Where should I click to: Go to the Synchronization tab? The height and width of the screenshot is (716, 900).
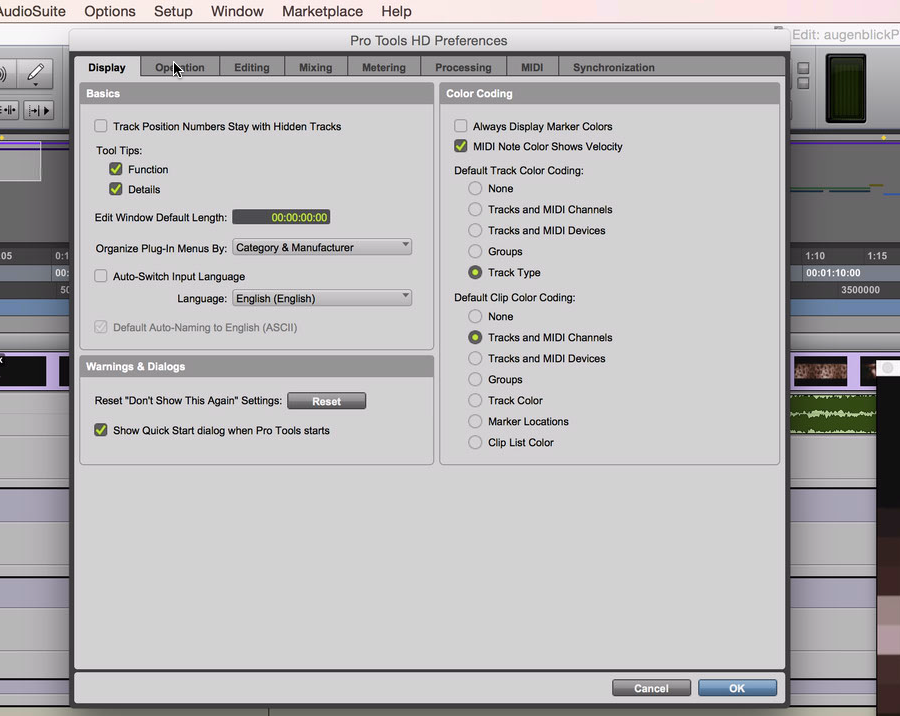click(614, 68)
